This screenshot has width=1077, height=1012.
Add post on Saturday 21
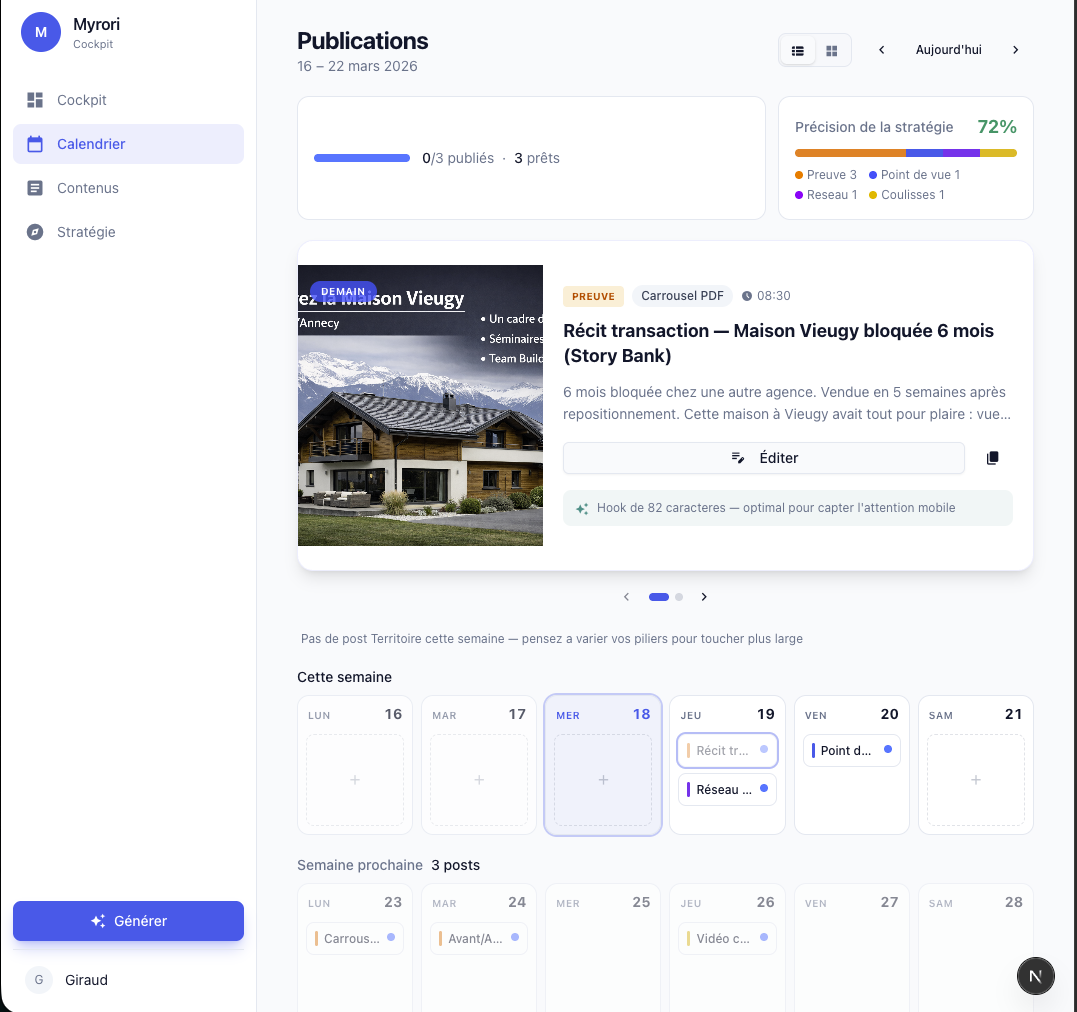coord(975,780)
